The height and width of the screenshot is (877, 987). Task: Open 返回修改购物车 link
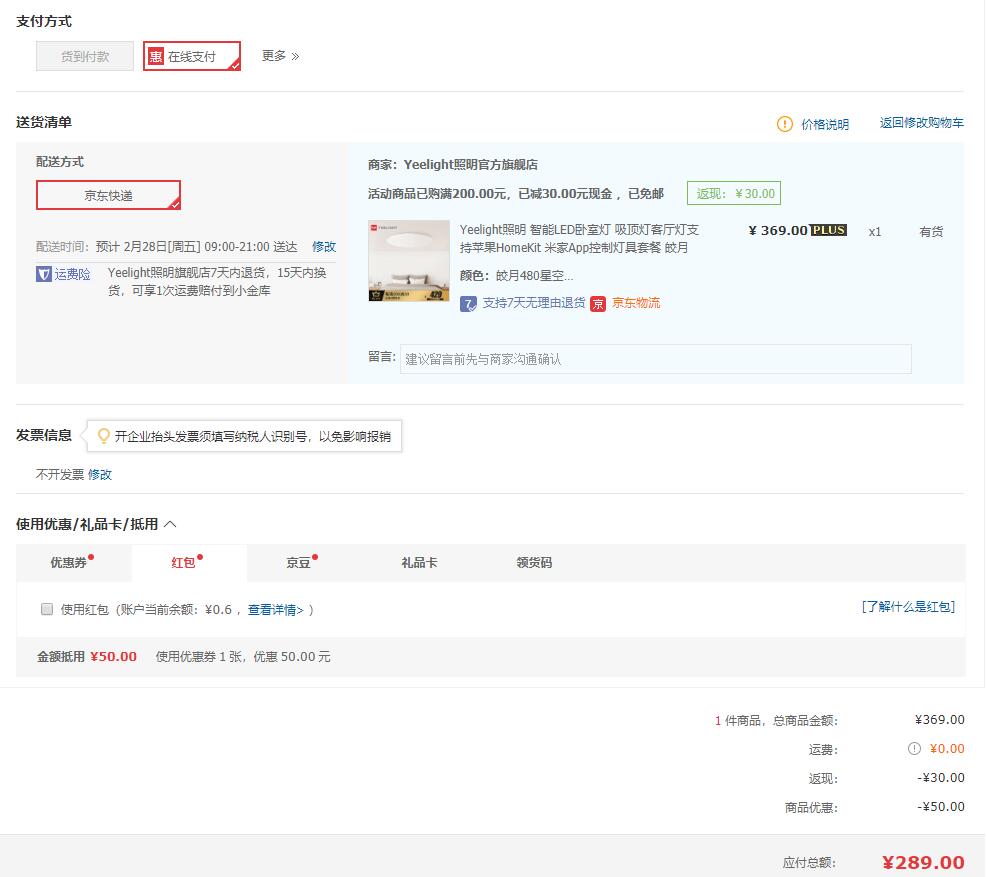(922, 123)
